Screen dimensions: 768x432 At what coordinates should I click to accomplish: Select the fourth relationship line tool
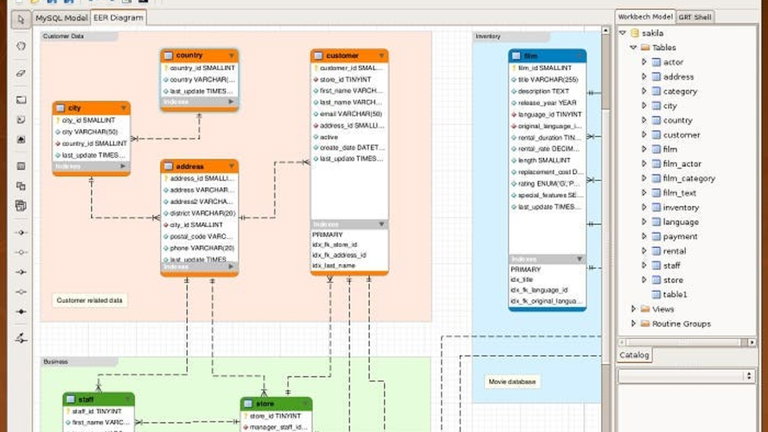coord(21,292)
